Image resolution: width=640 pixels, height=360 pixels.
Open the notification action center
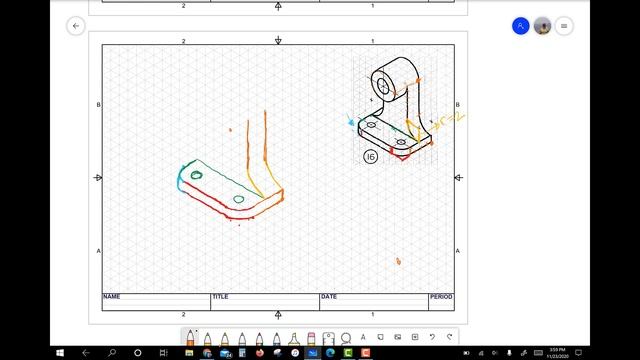pos(578,353)
